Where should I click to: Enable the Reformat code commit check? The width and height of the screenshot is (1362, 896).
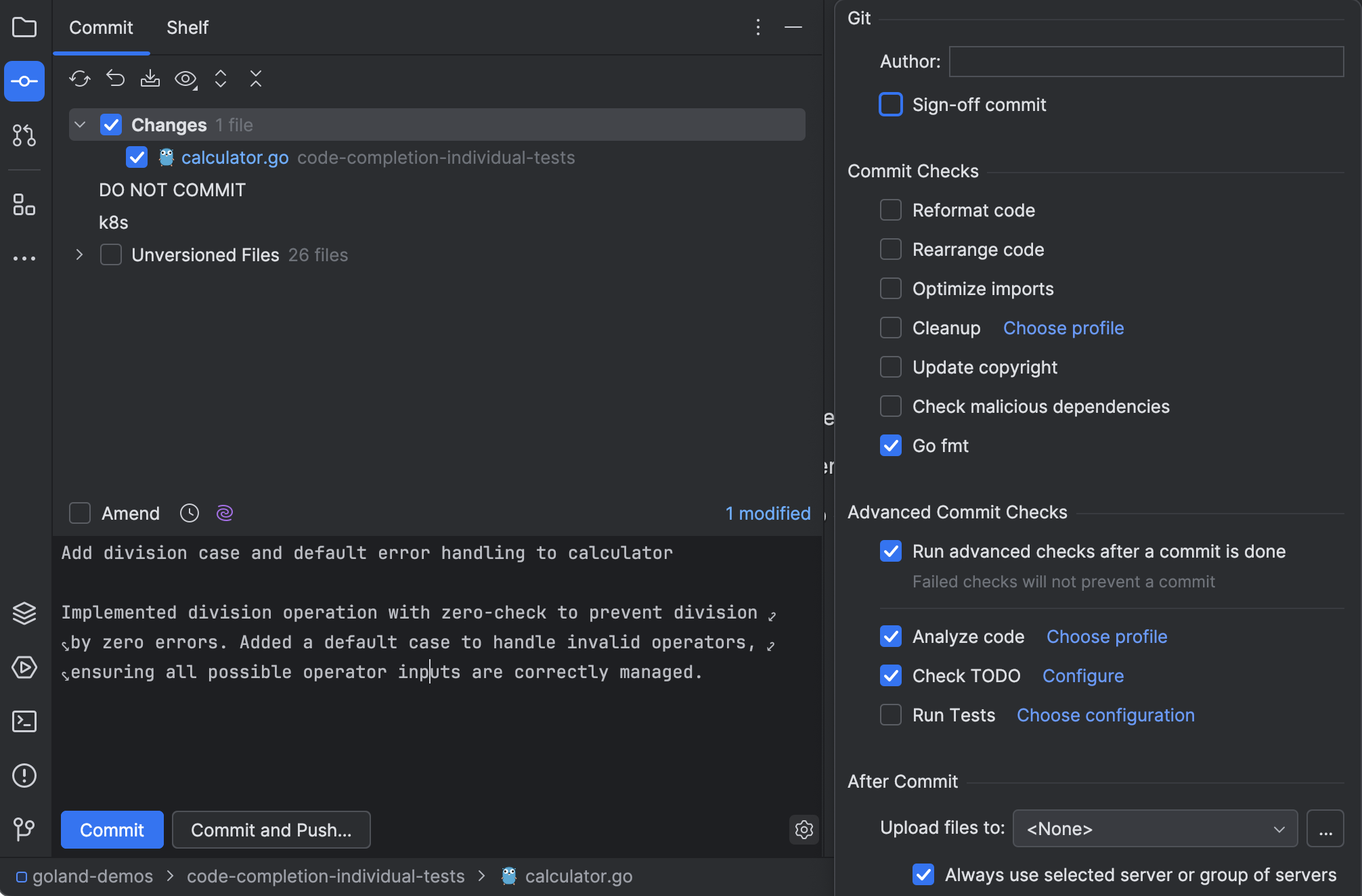point(890,210)
